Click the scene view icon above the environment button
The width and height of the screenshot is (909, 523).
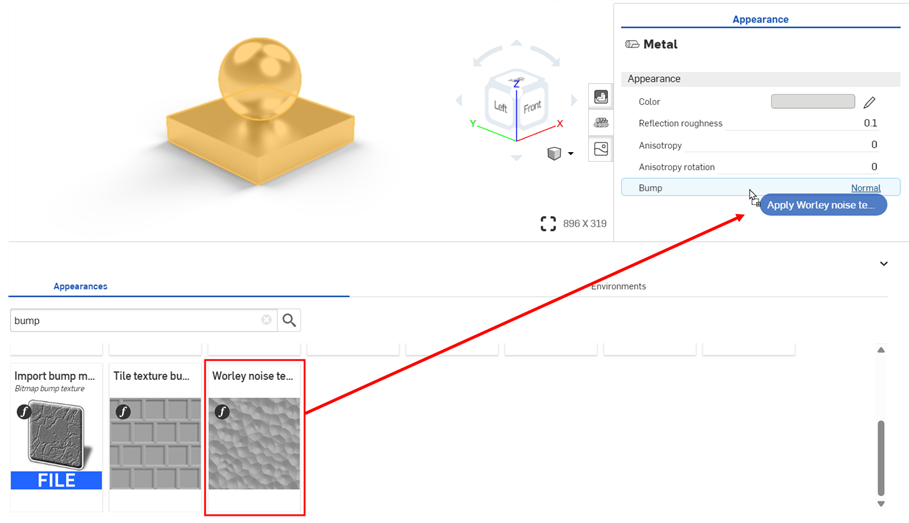(601, 96)
